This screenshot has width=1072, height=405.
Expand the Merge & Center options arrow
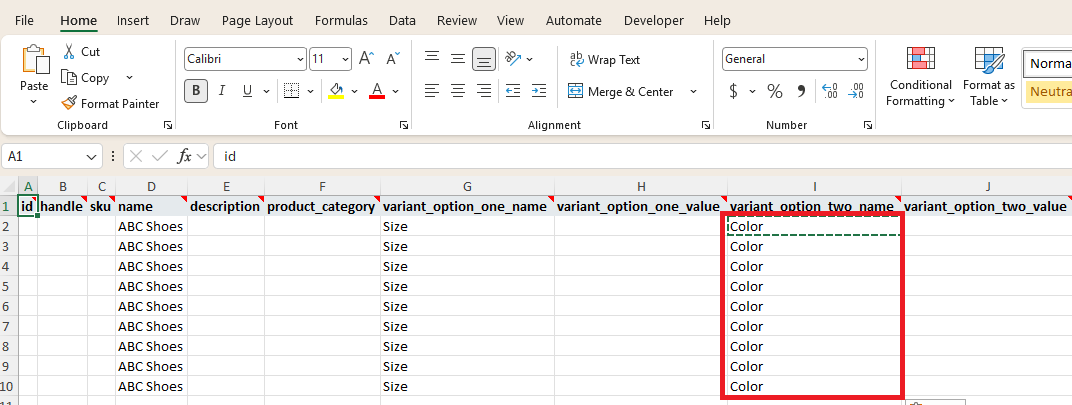click(x=693, y=91)
